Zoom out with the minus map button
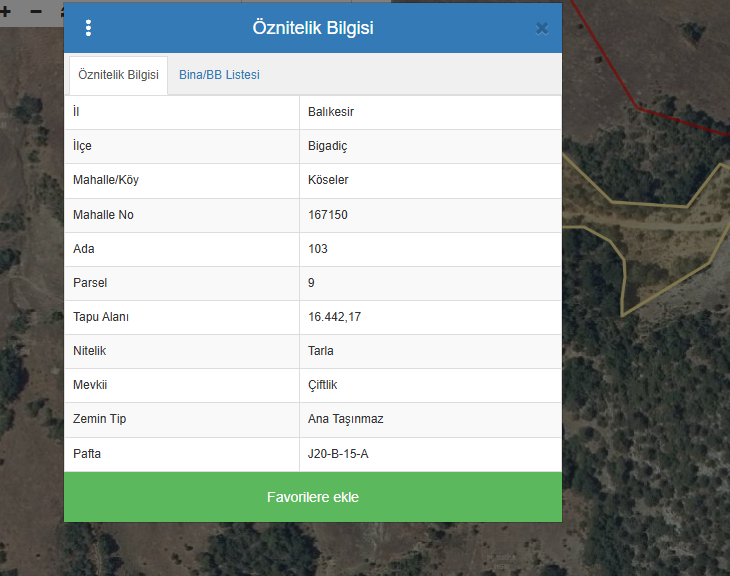The height and width of the screenshot is (576, 730). pyautogui.click(x=36, y=11)
